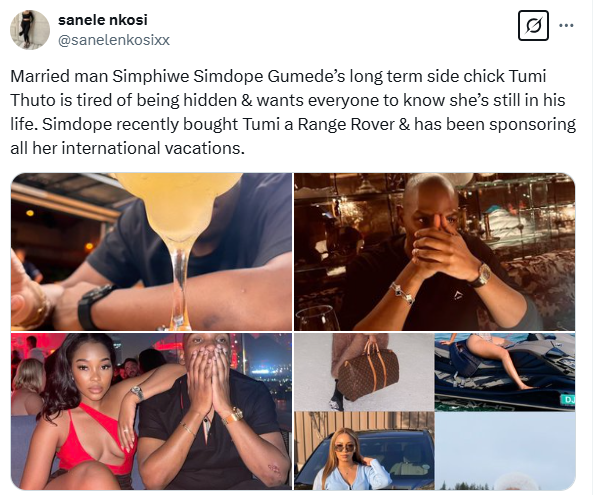Open the @sanelenkosixx handle link

(x=114, y=40)
